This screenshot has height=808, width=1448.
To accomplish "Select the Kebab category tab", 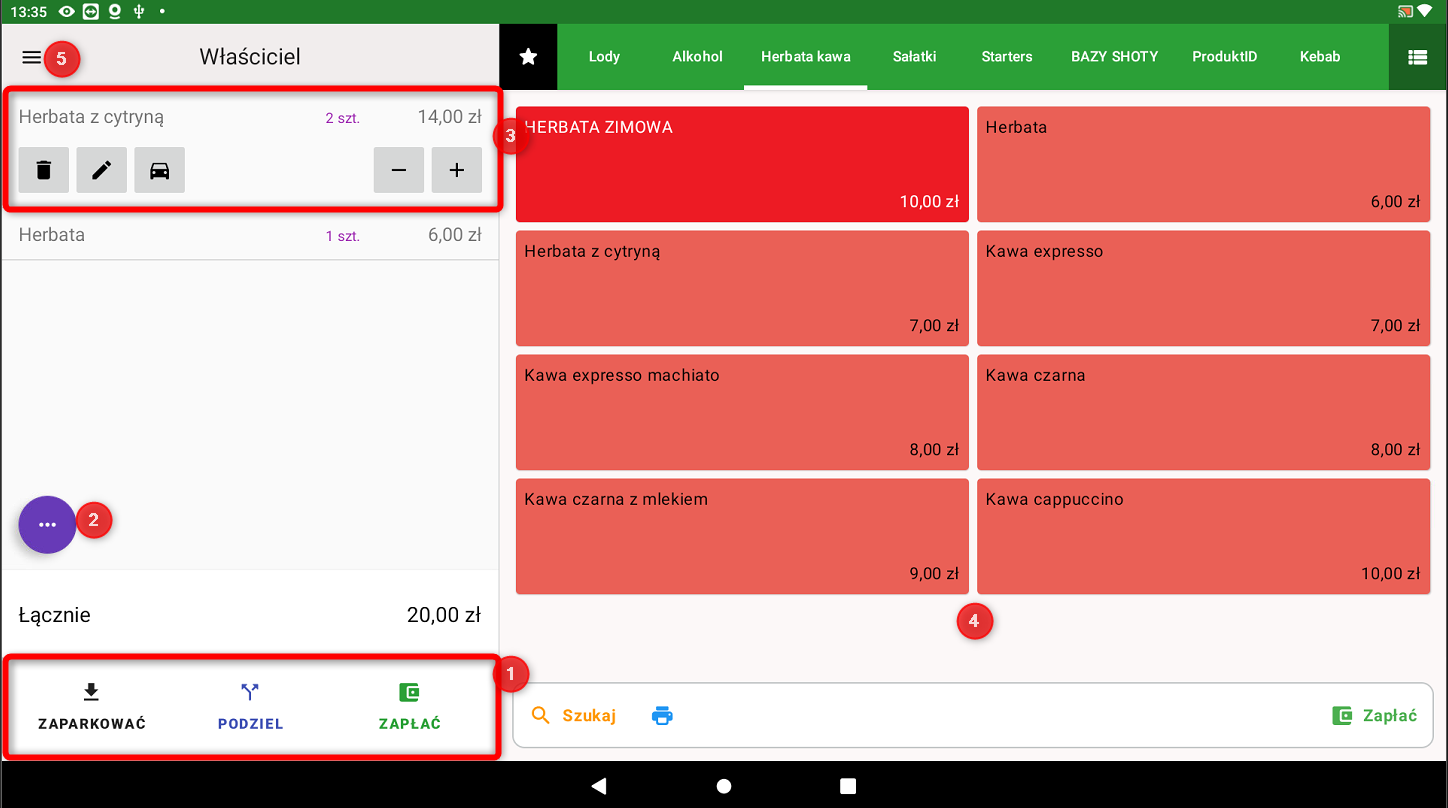I will 1319,57.
